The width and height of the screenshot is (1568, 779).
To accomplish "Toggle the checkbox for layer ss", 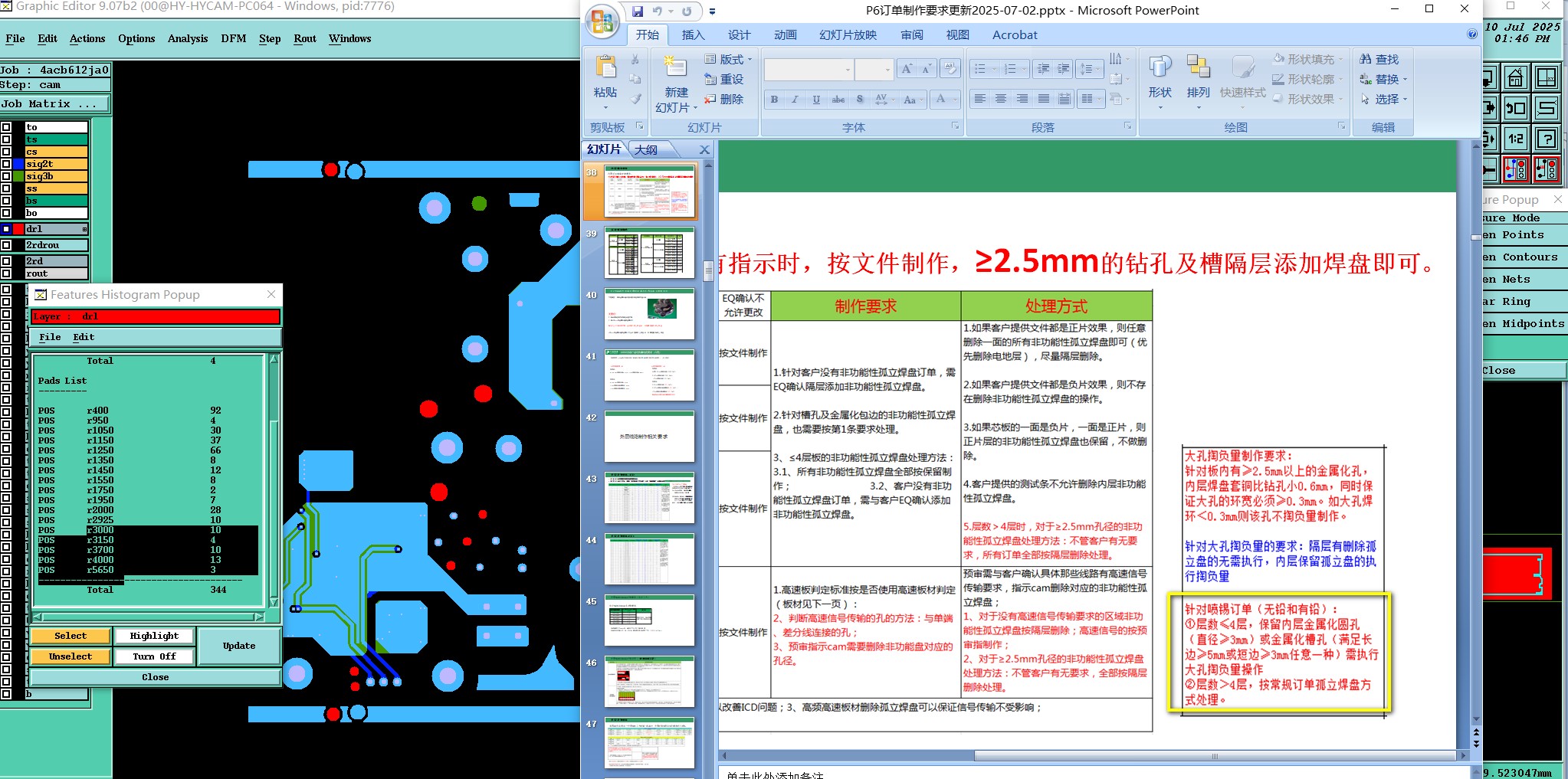I will click(x=6, y=188).
